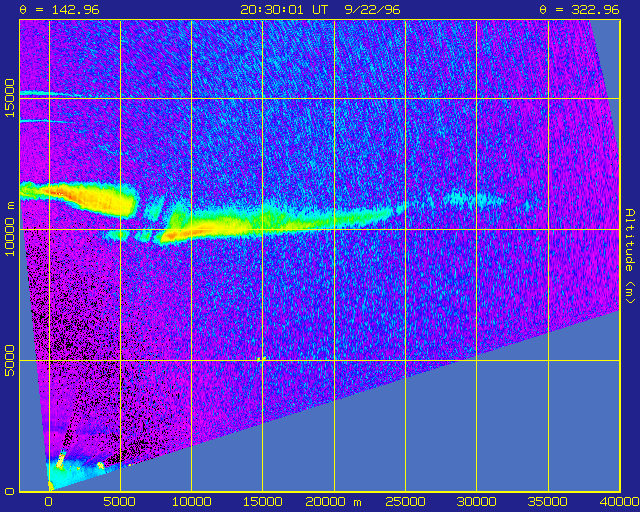
Task: Click the 15000 range tick label
Action: [x=263, y=502]
